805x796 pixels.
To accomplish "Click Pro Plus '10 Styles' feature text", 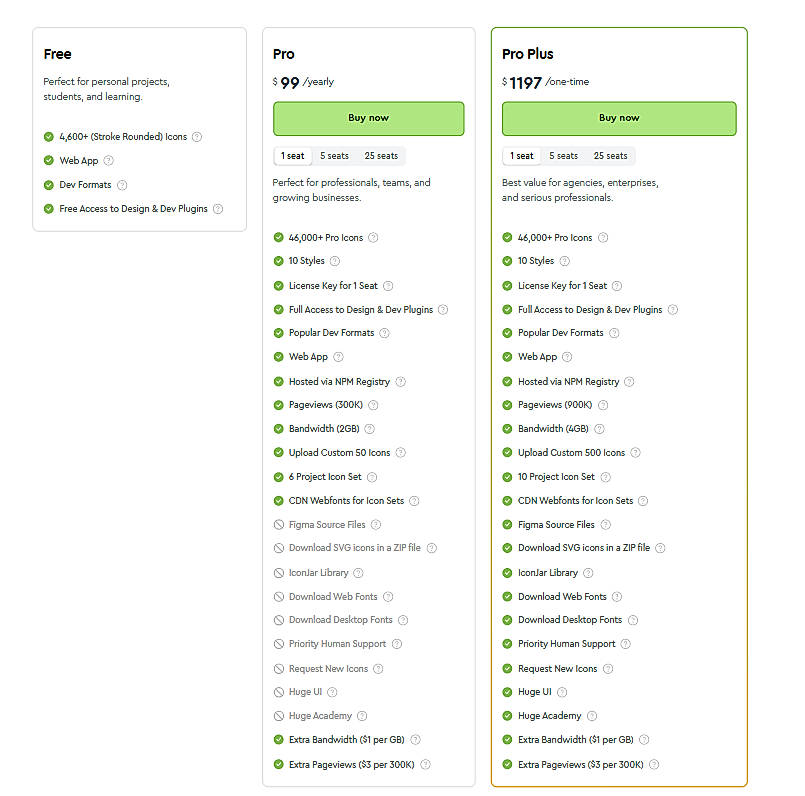I will click(536, 261).
